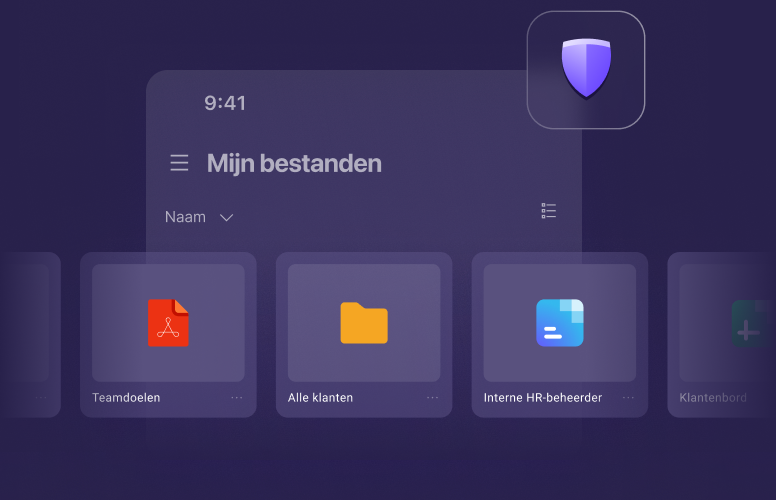Click the partially hidden leftmost file card
Viewport: 776px width, 500px height.
30,335
